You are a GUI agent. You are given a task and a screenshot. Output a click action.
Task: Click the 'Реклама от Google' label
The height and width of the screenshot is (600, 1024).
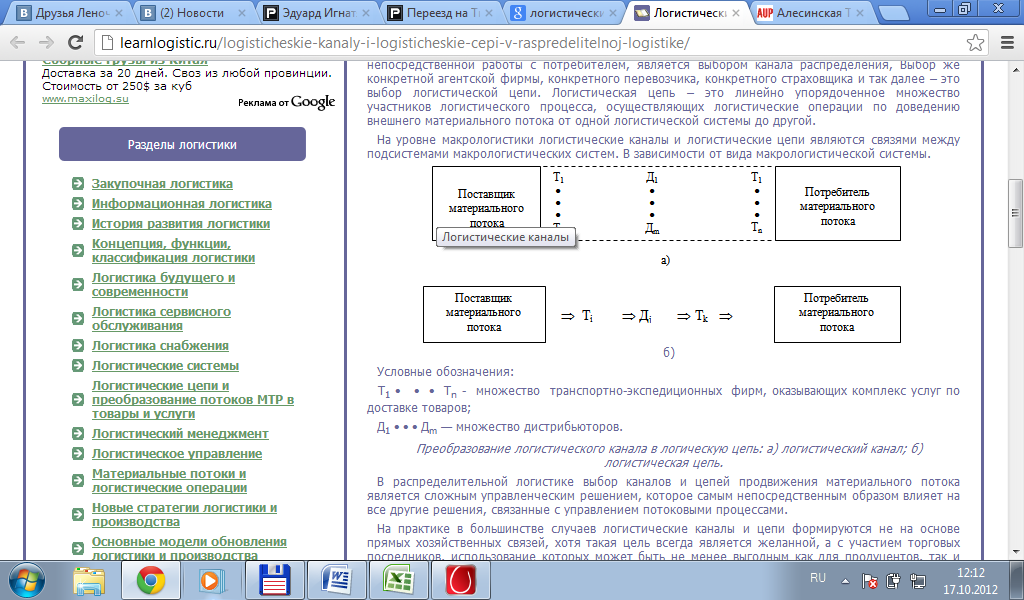tap(286, 103)
